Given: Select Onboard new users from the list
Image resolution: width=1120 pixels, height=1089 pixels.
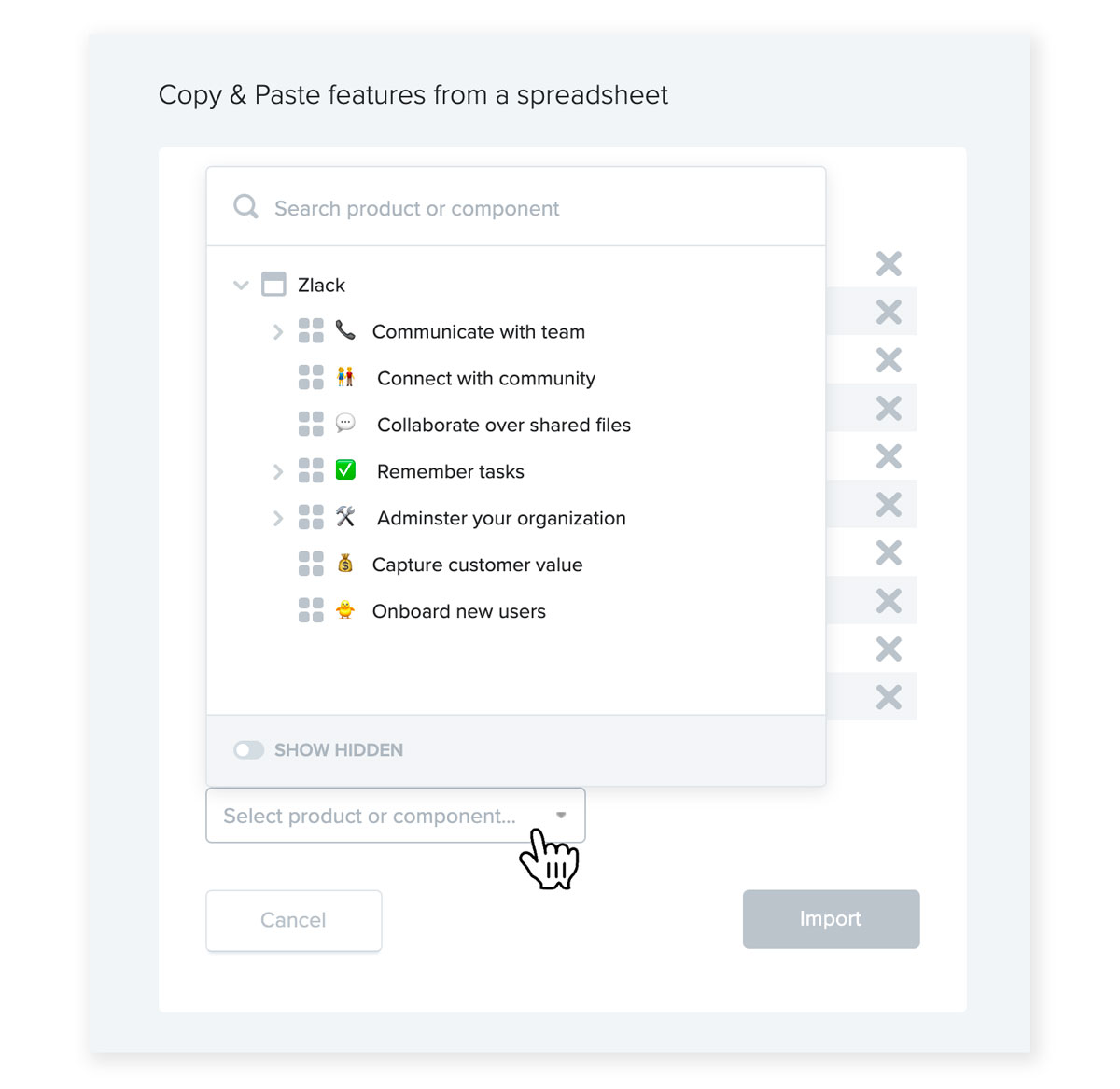Looking at the screenshot, I should coord(458,611).
